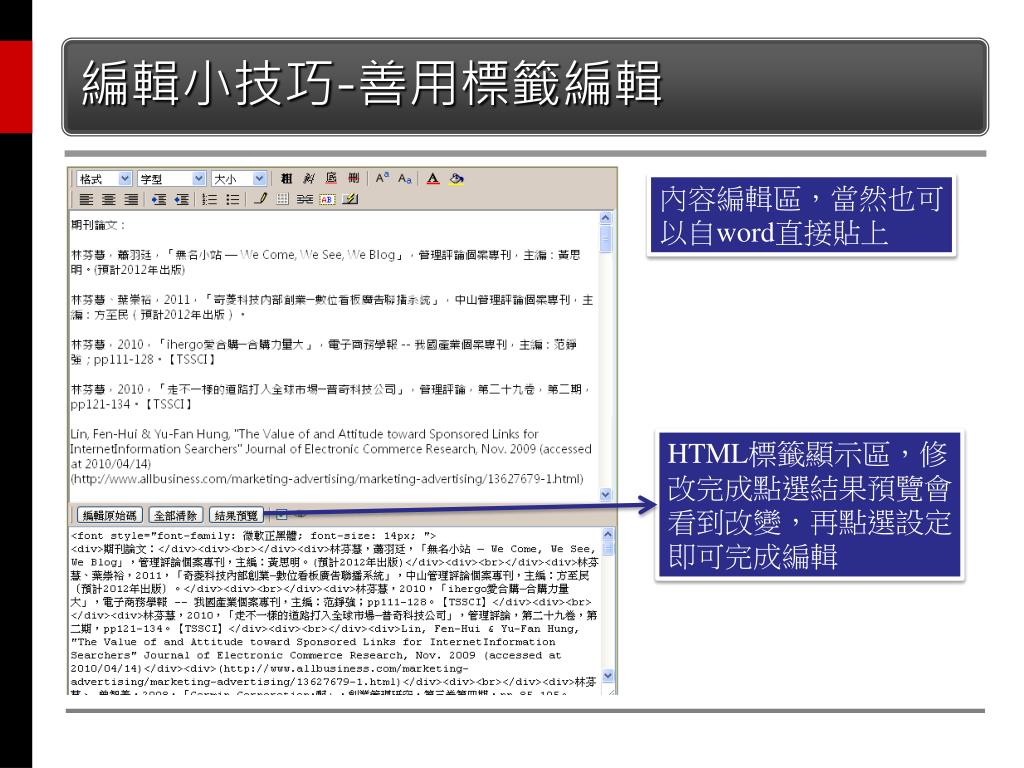Click the slide title 編輯小技巧-善用標籤編輯

pyautogui.click(x=372, y=84)
